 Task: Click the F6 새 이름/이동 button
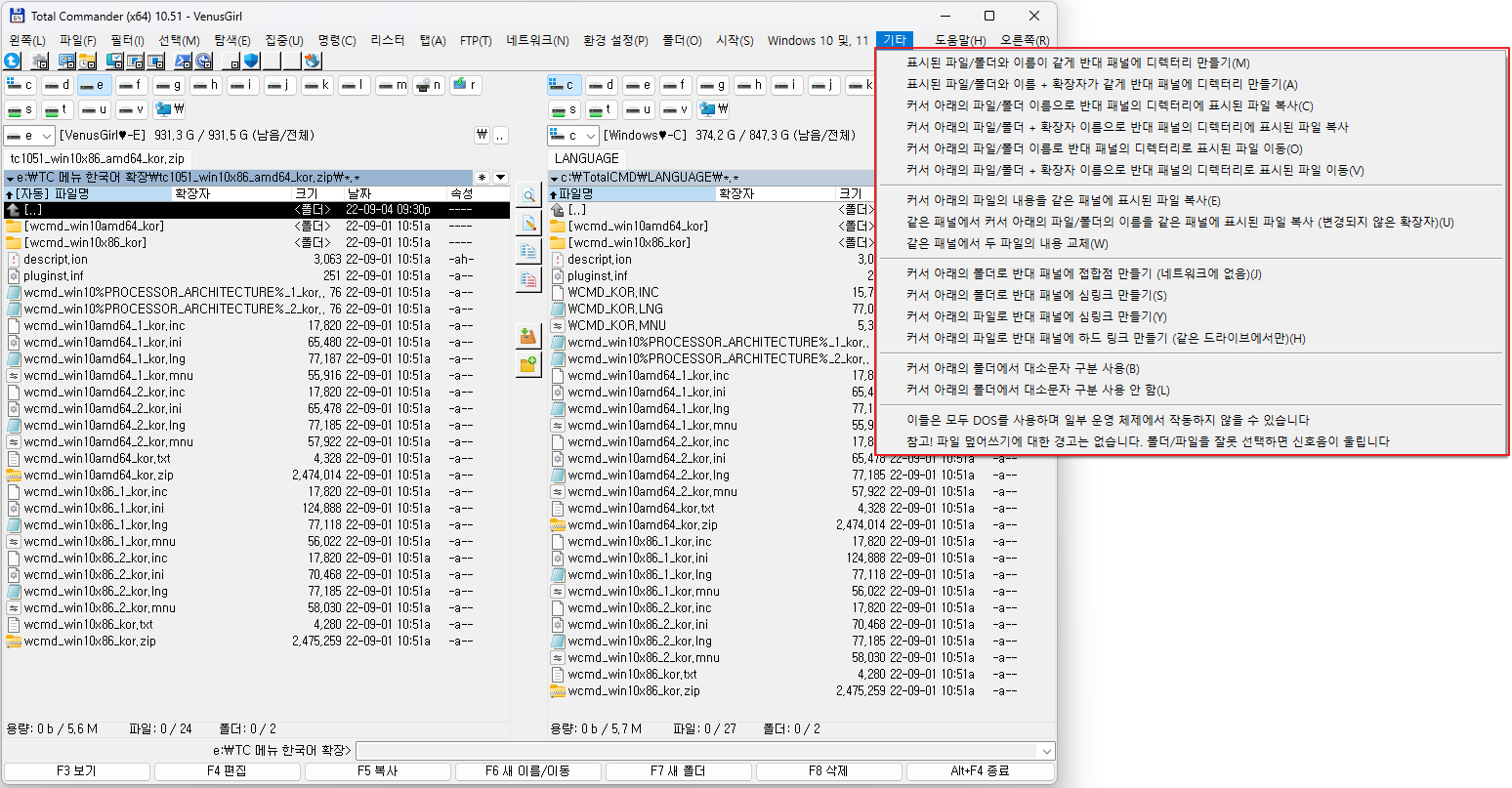click(528, 771)
